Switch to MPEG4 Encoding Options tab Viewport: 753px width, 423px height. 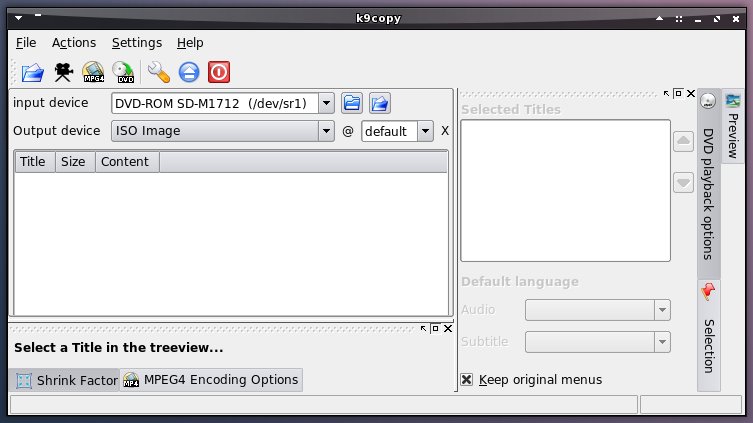tap(211, 380)
